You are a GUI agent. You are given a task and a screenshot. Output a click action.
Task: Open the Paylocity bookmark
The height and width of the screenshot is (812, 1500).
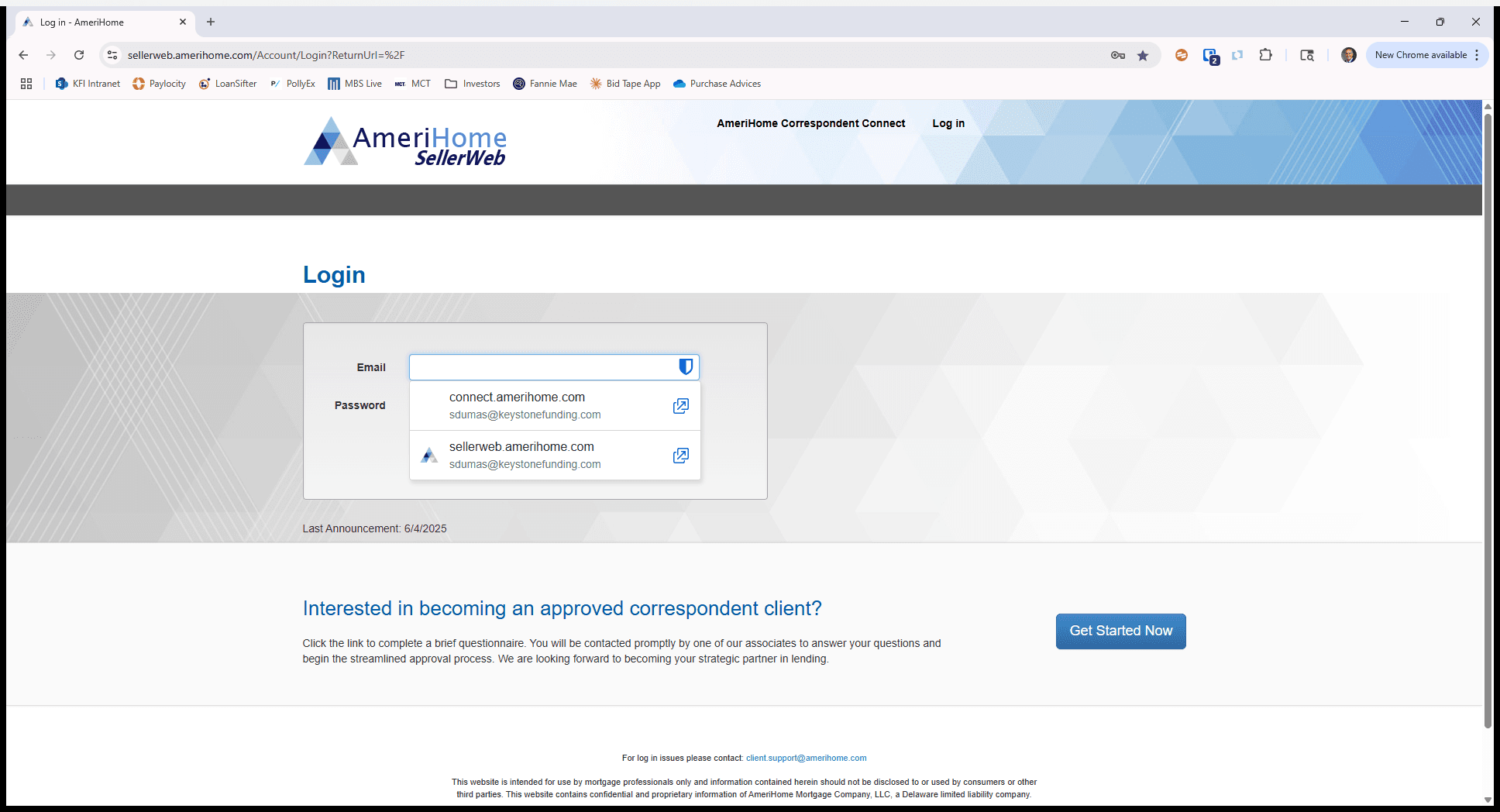160,84
